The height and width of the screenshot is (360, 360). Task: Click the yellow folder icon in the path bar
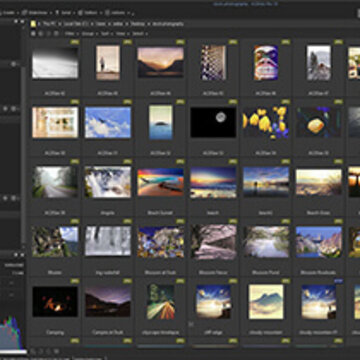[x=33, y=24]
